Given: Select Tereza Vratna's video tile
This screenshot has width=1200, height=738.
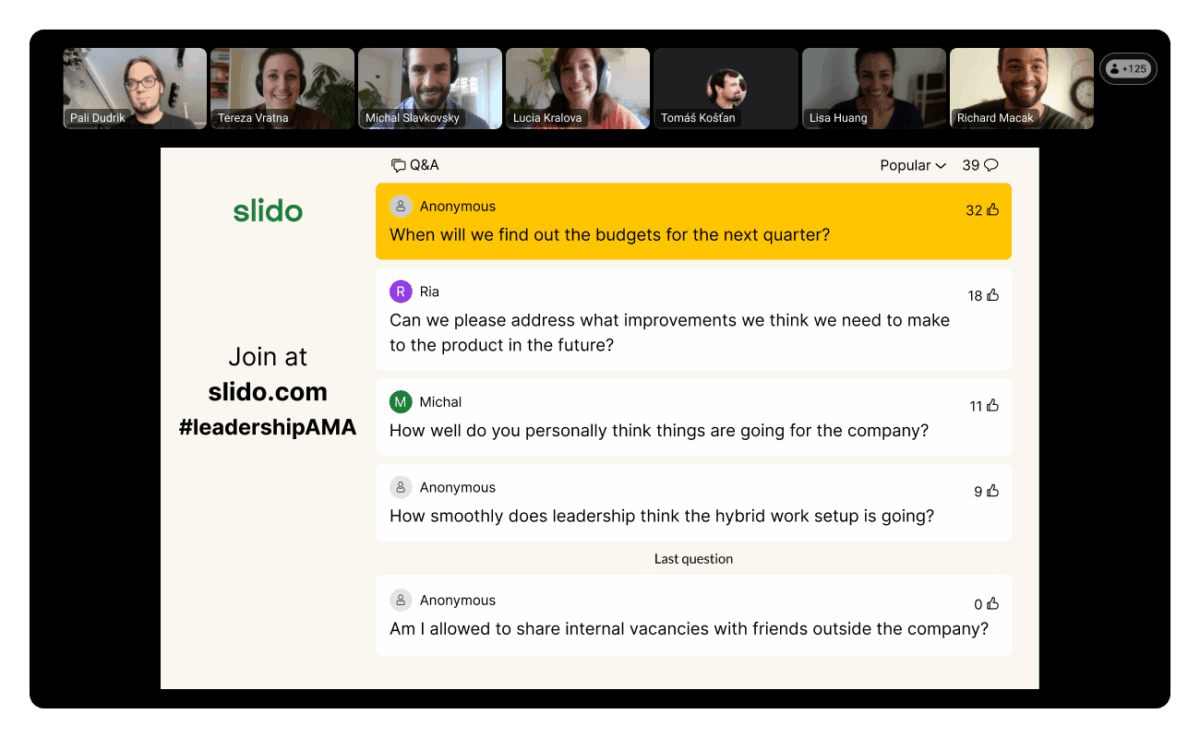Looking at the screenshot, I should coord(282,88).
